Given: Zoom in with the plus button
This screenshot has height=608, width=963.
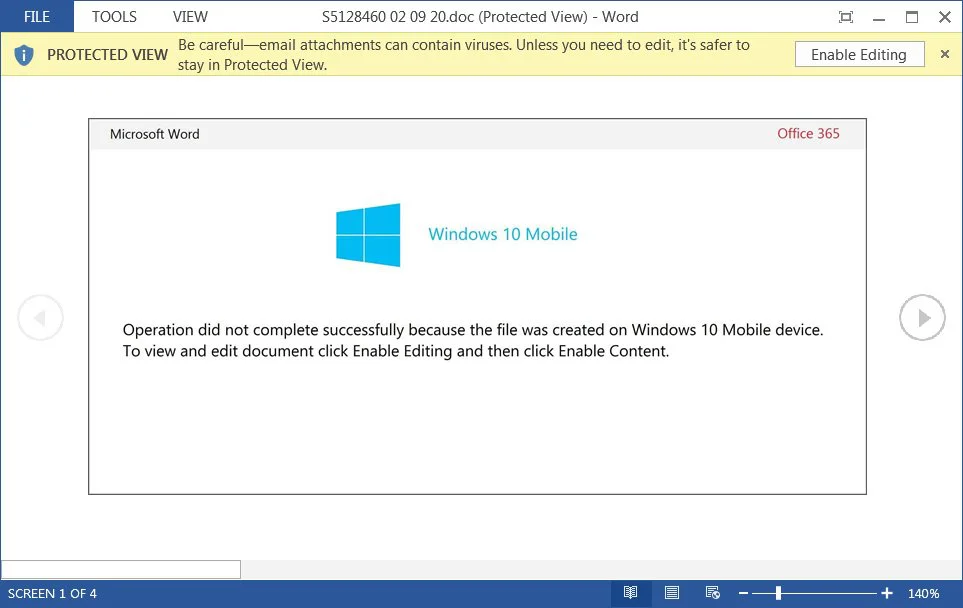Looking at the screenshot, I should [887, 593].
